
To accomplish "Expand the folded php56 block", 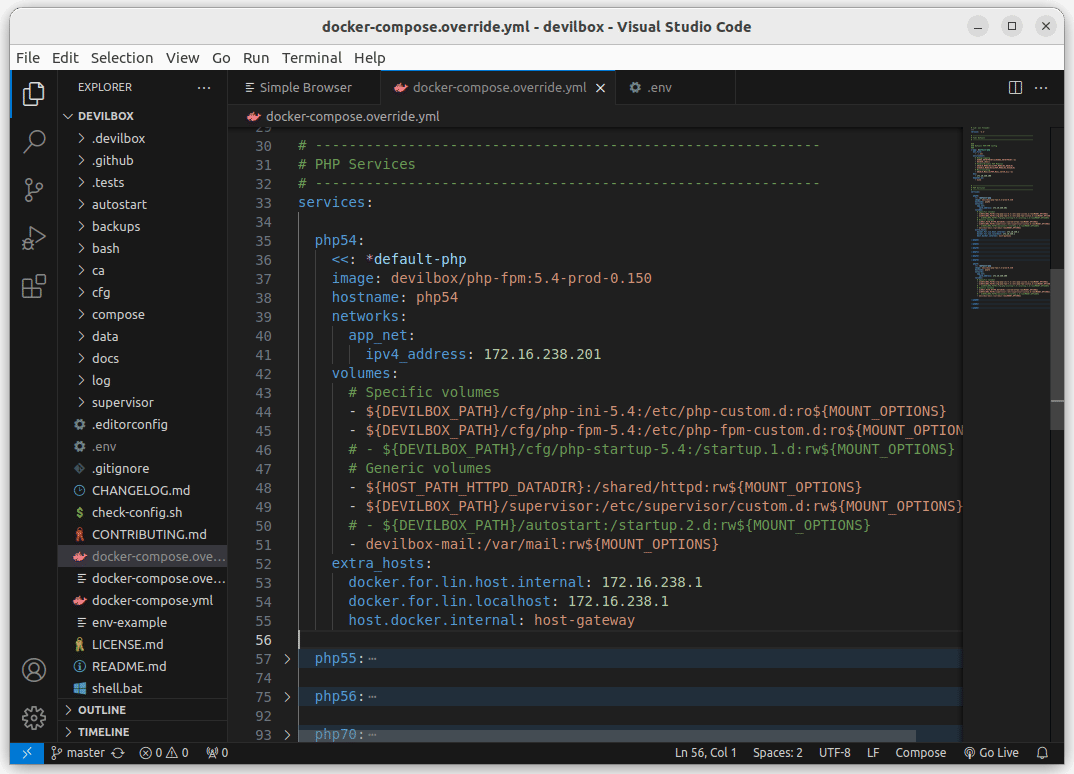I will point(287,697).
